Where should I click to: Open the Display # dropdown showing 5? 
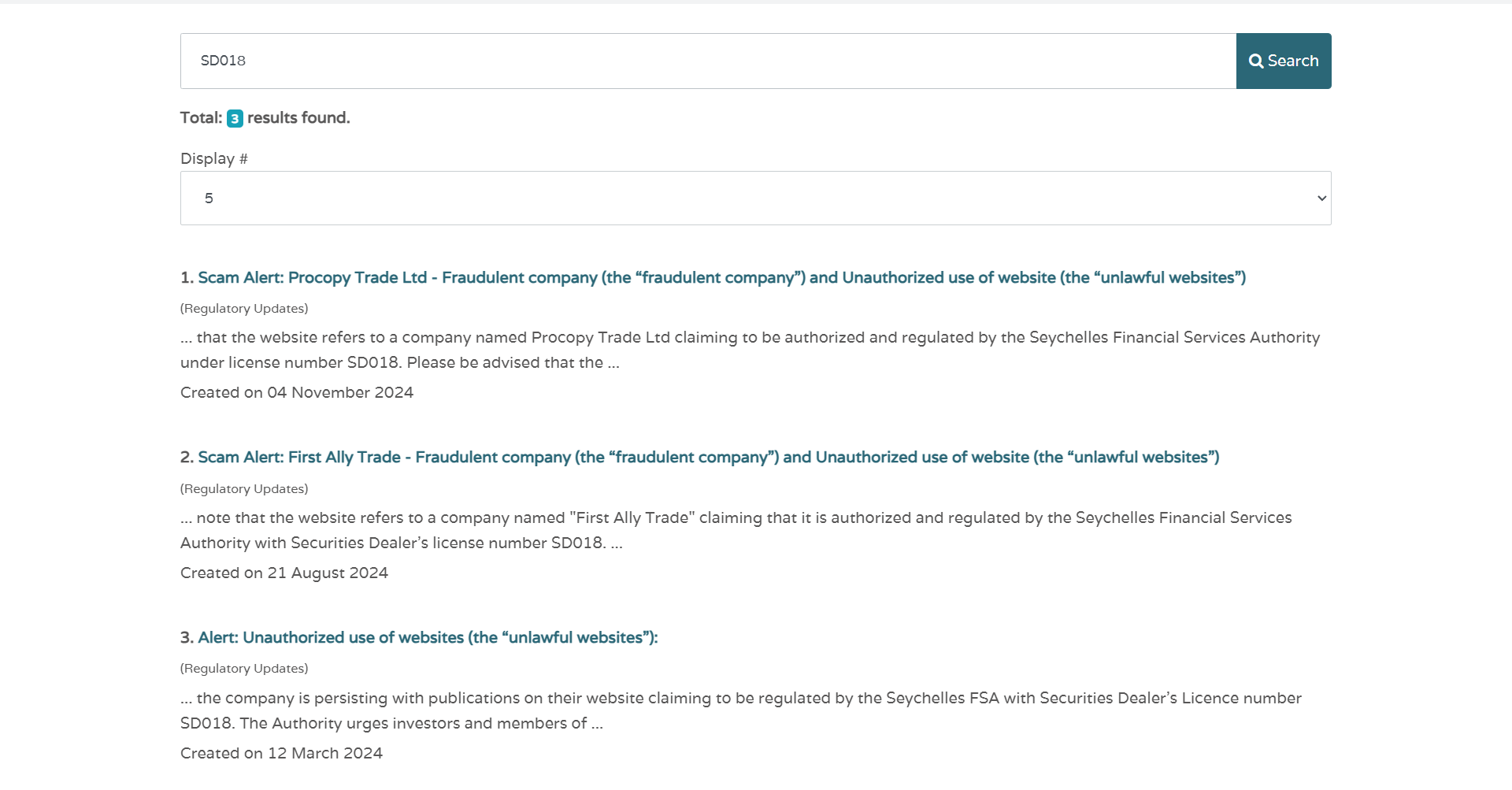[756, 198]
